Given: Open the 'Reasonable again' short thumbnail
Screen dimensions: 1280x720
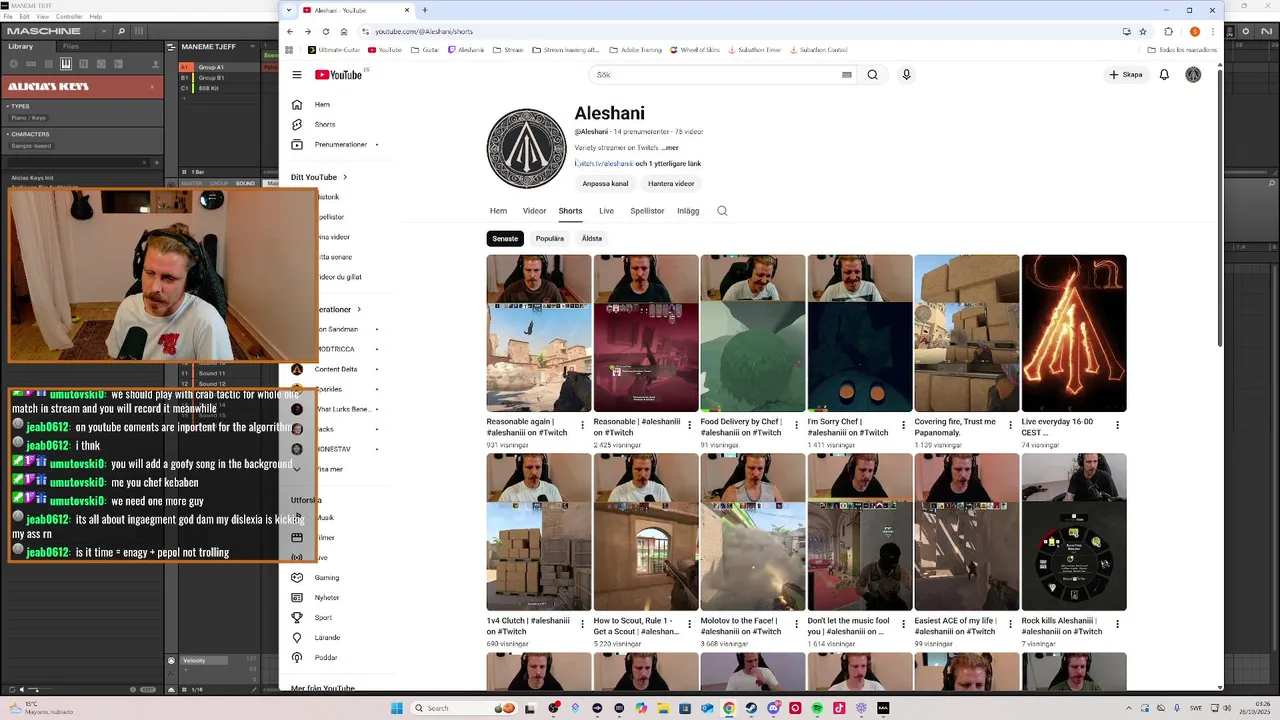Looking at the screenshot, I should (x=539, y=333).
